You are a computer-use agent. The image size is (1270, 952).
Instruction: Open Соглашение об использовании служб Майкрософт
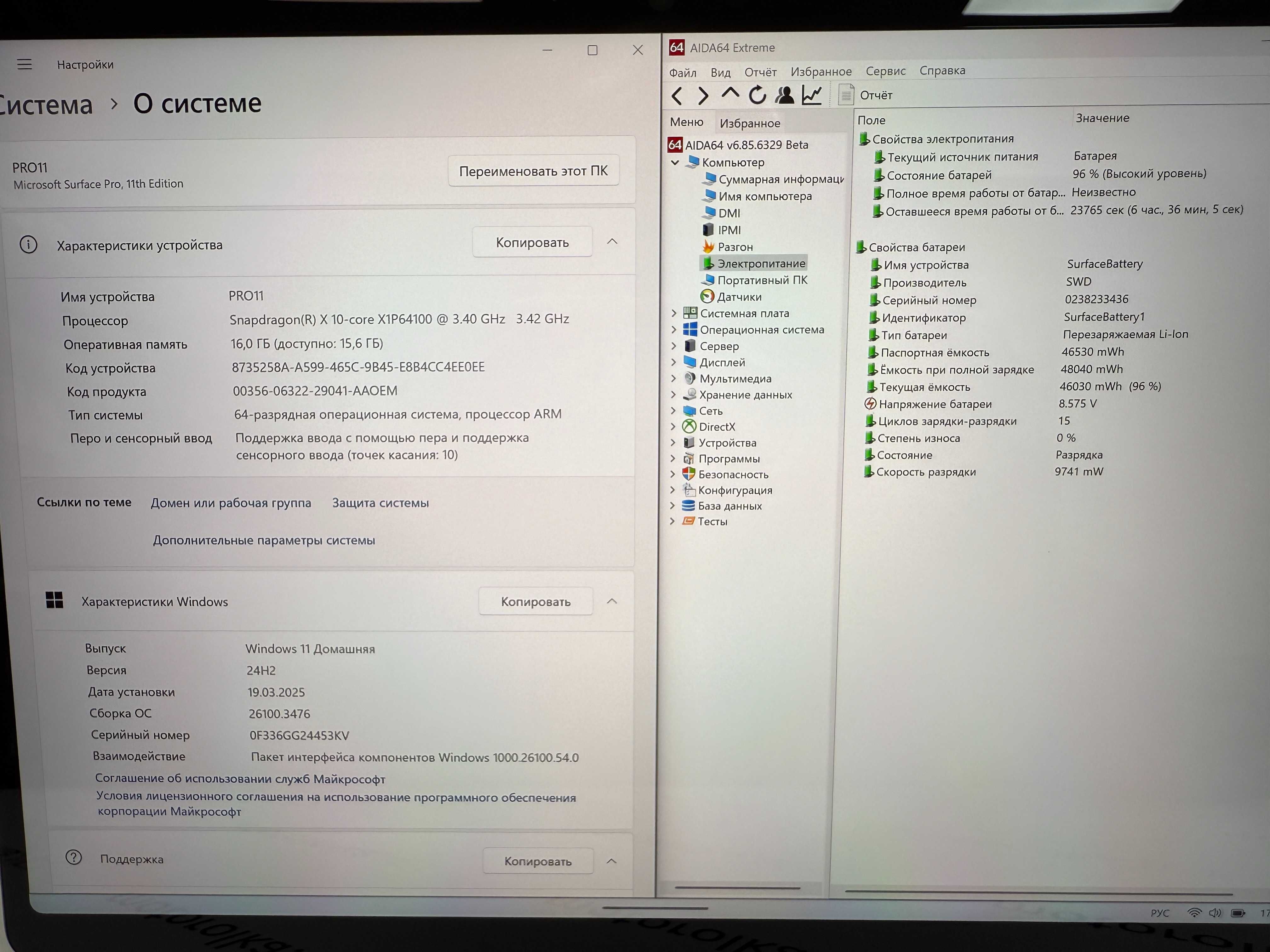[240, 779]
